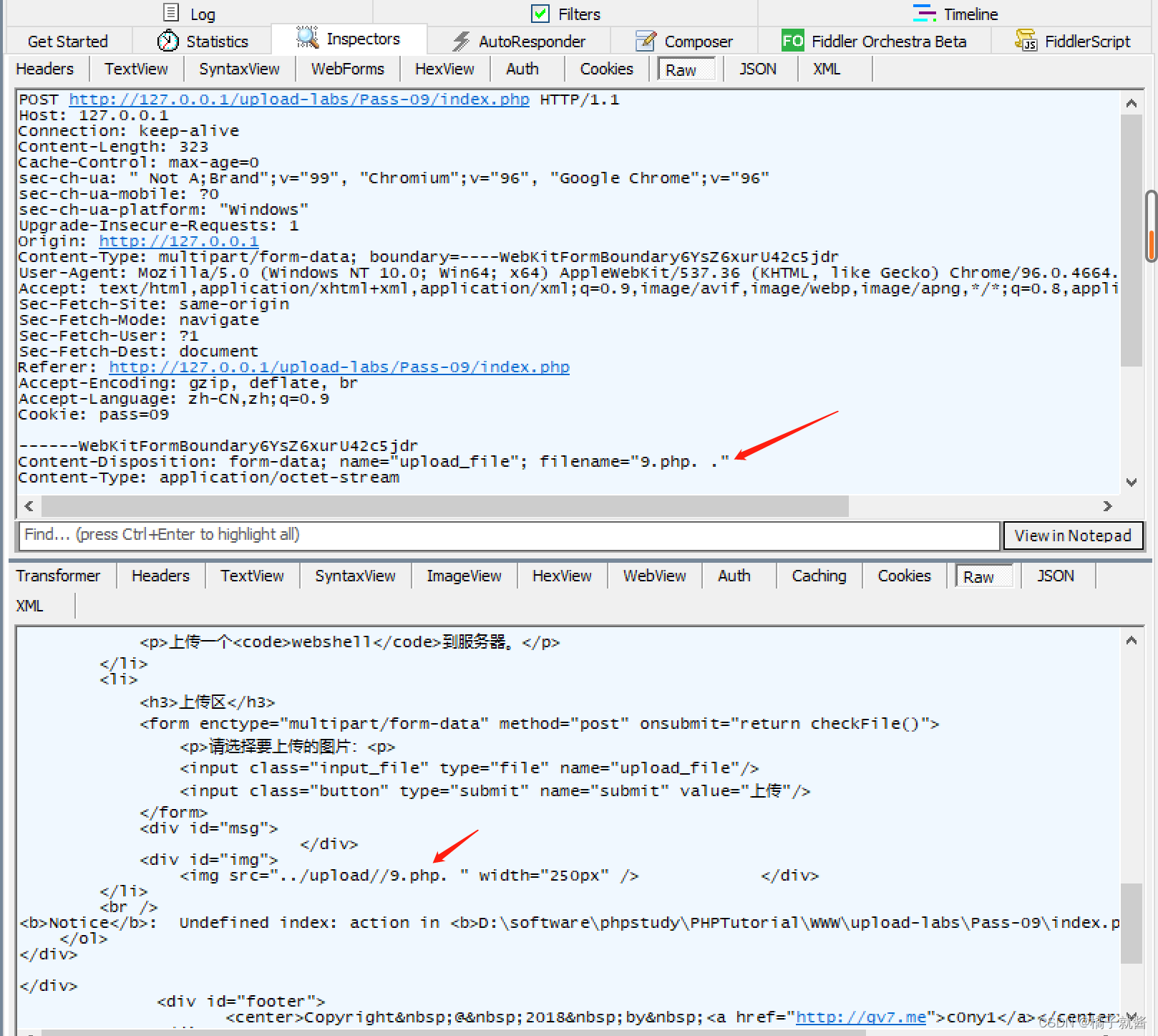
Task: Select request Headers inspector tab
Action: (45, 69)
